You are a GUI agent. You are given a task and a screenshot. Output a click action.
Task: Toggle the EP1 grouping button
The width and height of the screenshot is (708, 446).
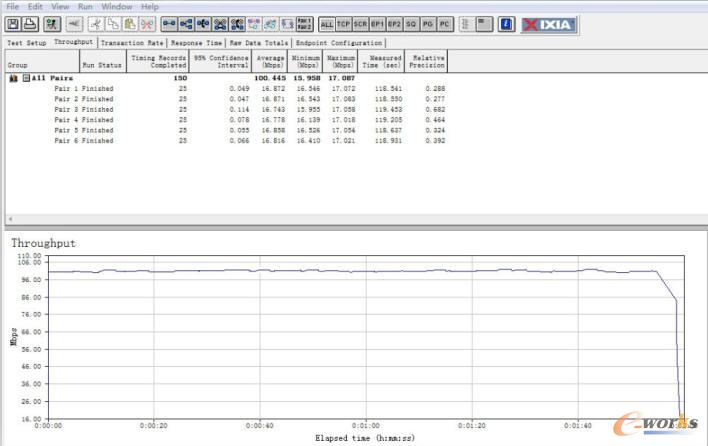(x=377, y=23)
